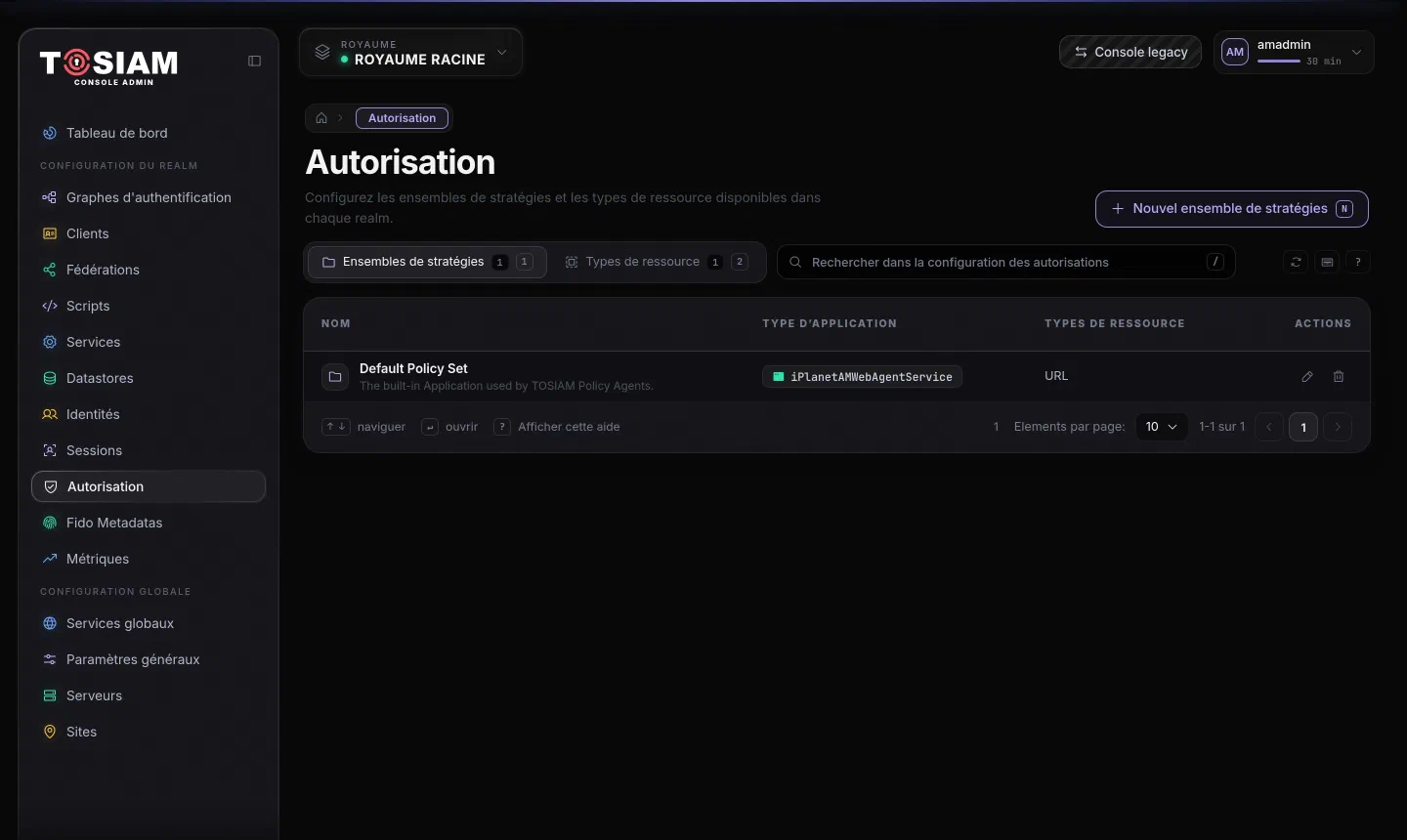Click the Métriques chart icon
This screenshot has height=840, width=1407.
(50, 559)
